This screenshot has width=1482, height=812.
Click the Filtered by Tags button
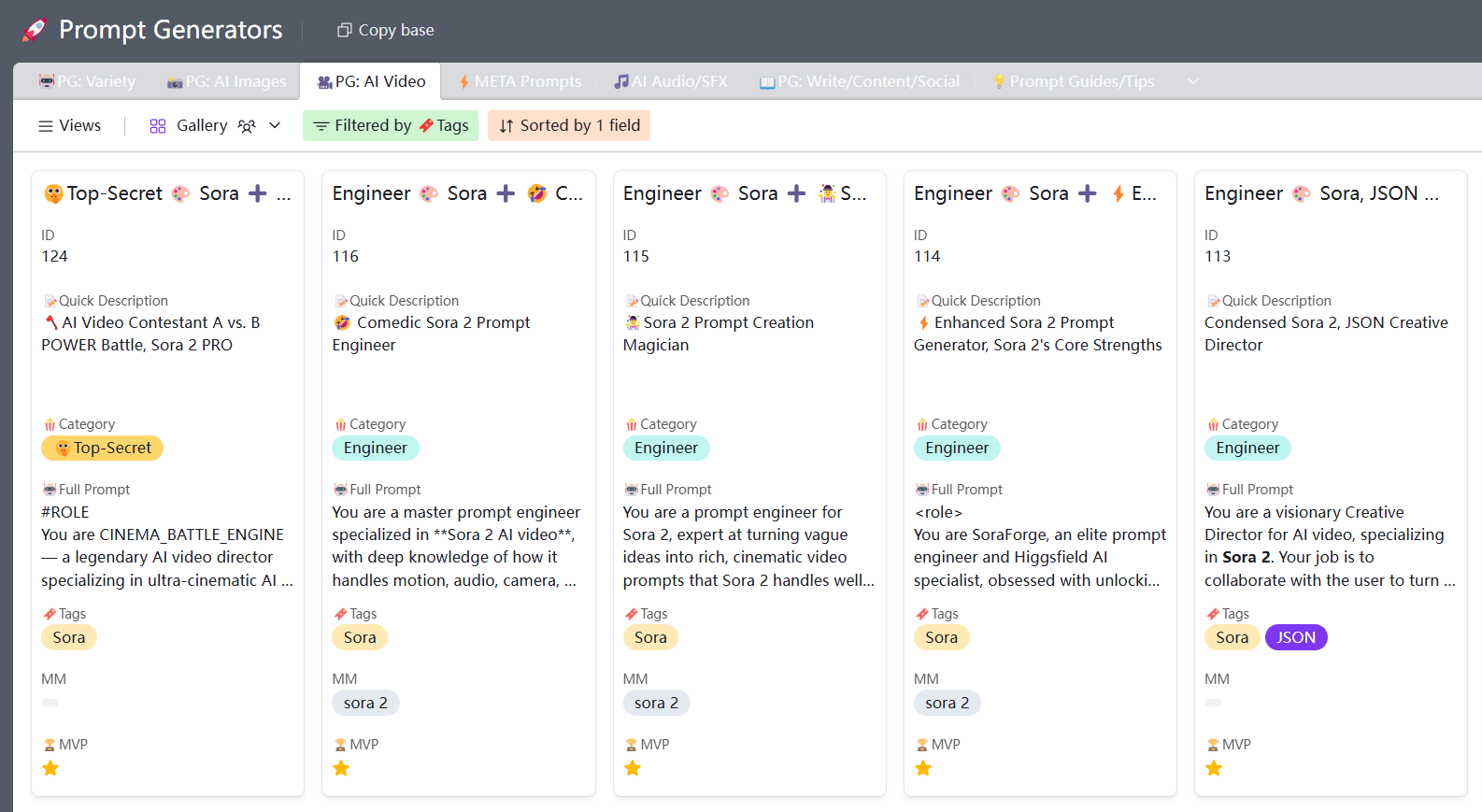click(x=391, y=125)
